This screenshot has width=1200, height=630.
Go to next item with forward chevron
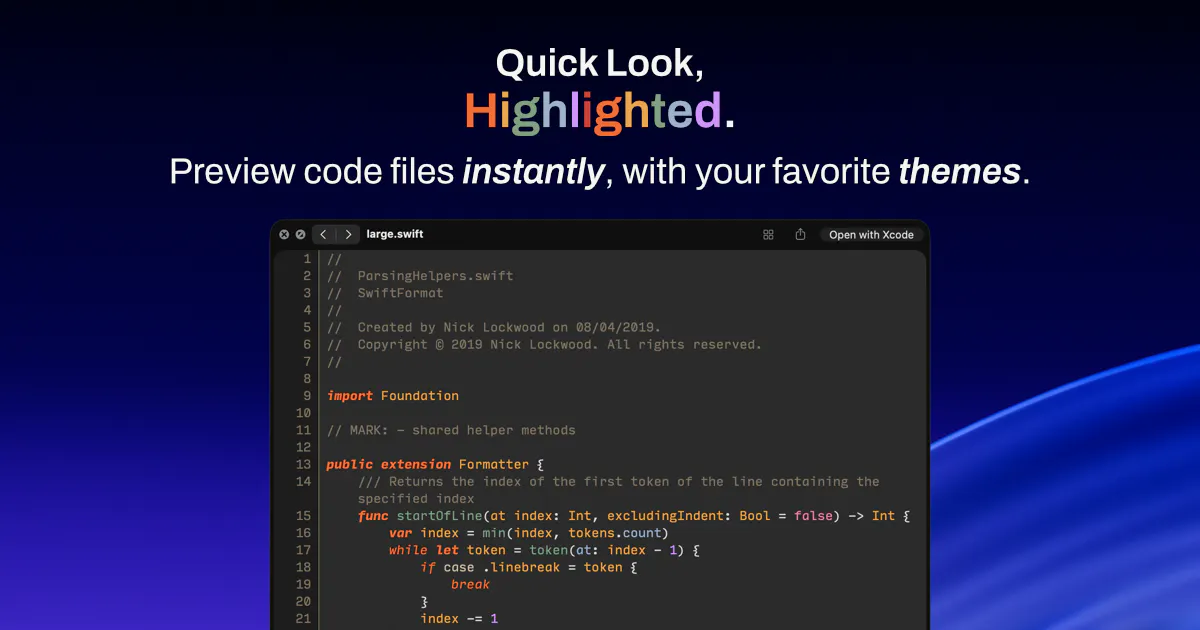point(347,235)
